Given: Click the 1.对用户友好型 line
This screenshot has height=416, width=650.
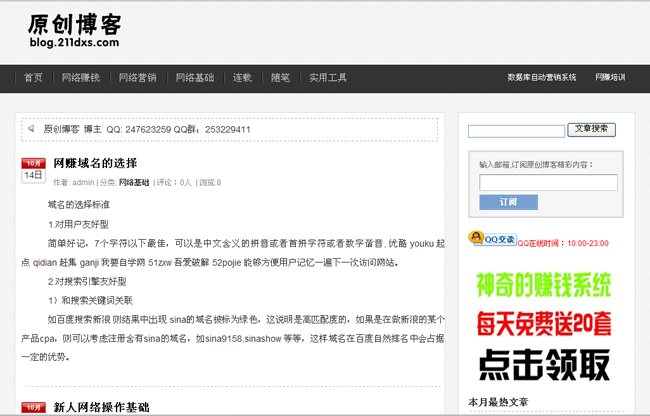Looking at the screenshot, I should click(x=78, y=225).
